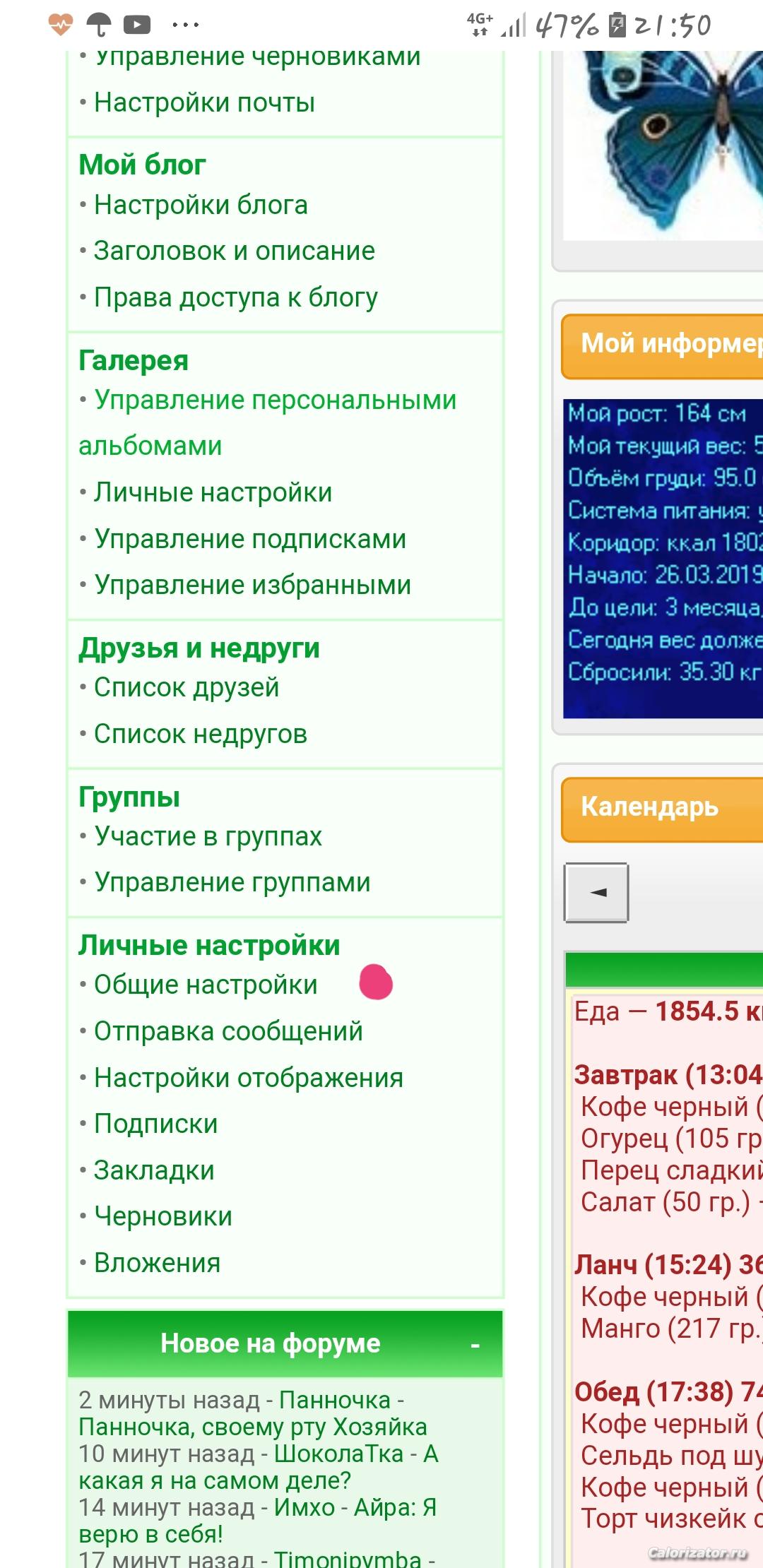Select 'Список друзей' menu item
Viewport: 763px width, 1568px height.
(x=187, y=687)
